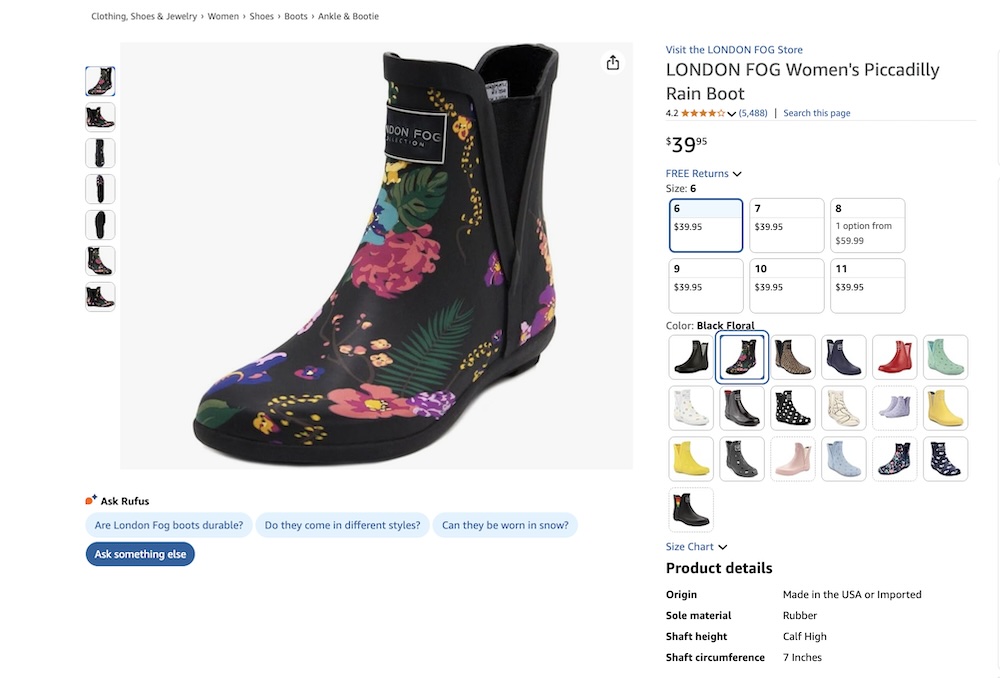Go to the Boots breadcrumb category

[296, 16]
